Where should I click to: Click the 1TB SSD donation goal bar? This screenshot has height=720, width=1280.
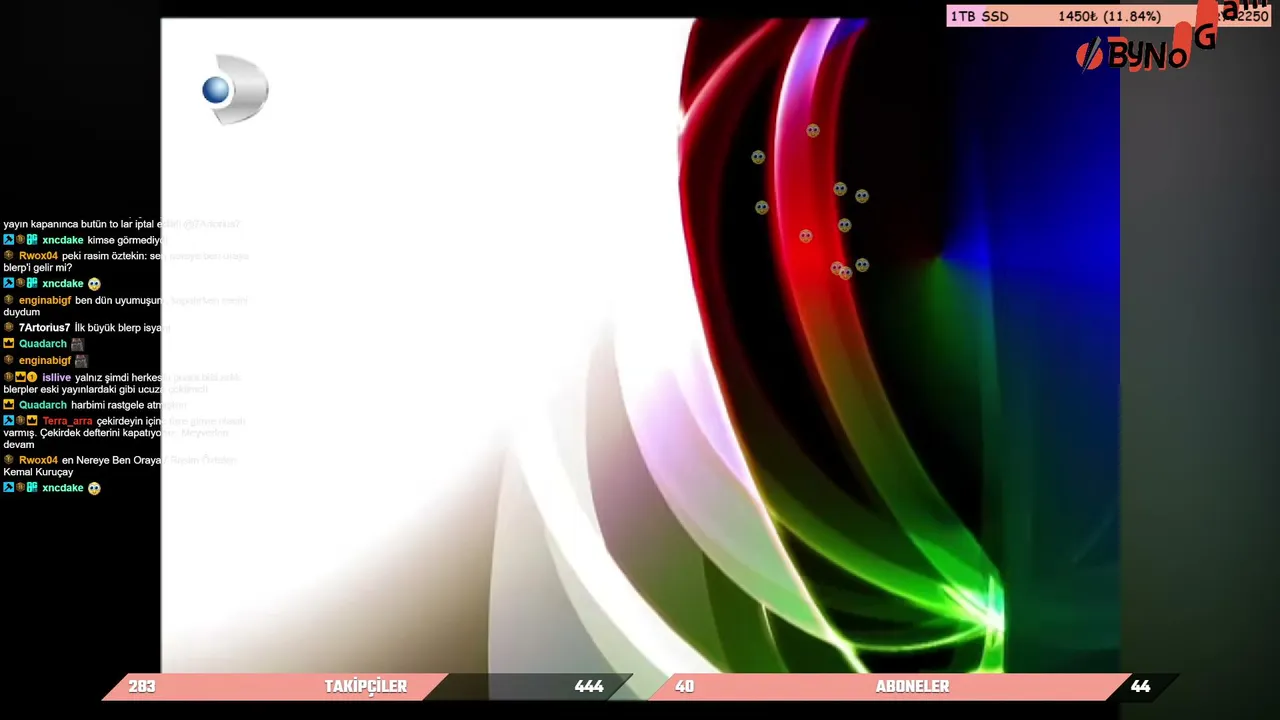[1108, 16]
